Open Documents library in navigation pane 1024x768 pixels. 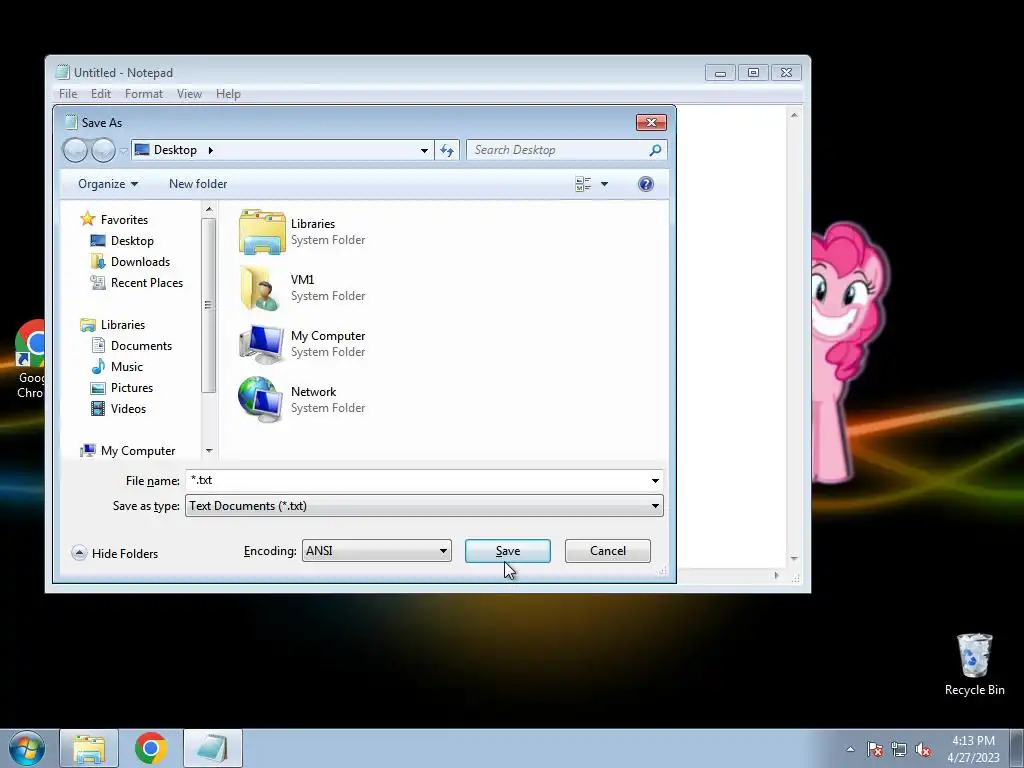click(141, 345)
